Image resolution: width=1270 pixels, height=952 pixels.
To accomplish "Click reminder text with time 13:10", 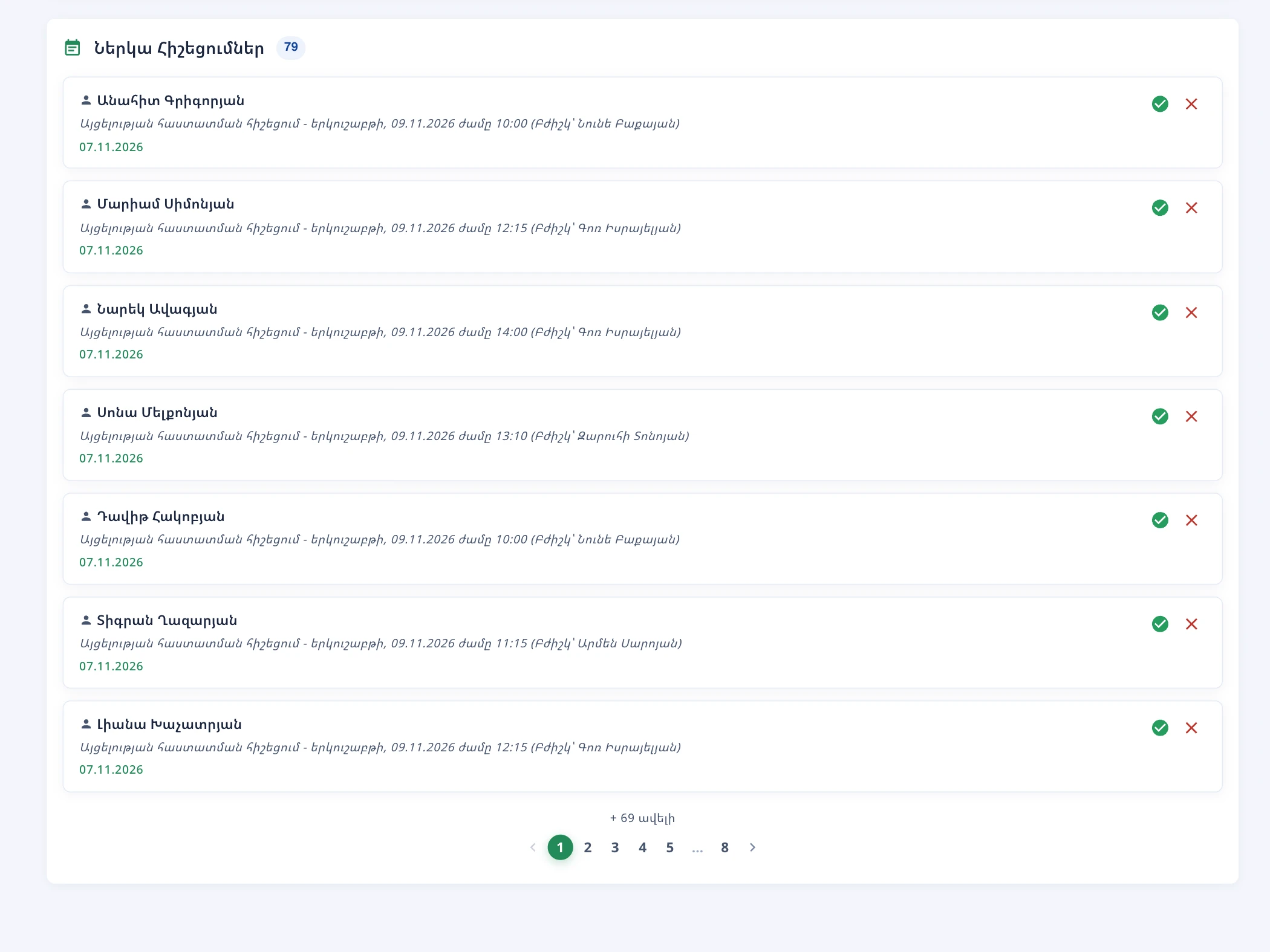I will (x=385, y=436).
